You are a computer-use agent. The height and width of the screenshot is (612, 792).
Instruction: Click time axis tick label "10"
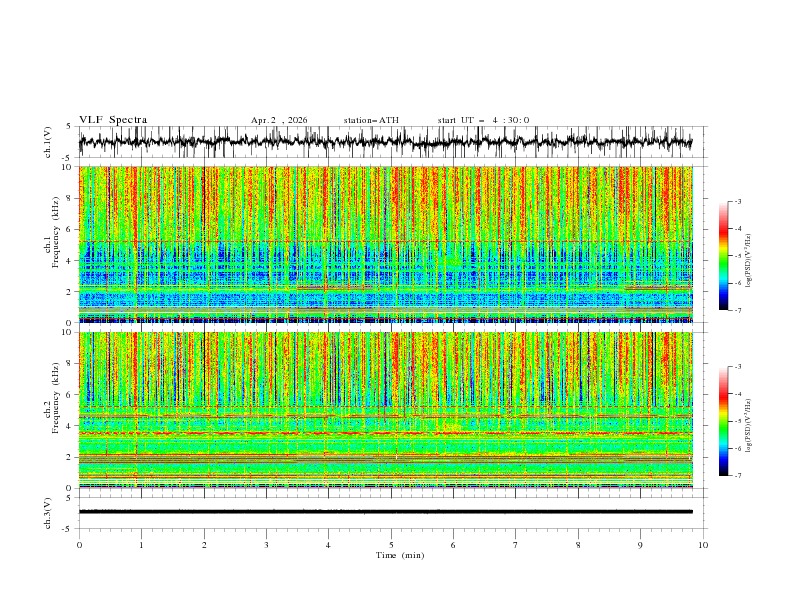[703, 545]
